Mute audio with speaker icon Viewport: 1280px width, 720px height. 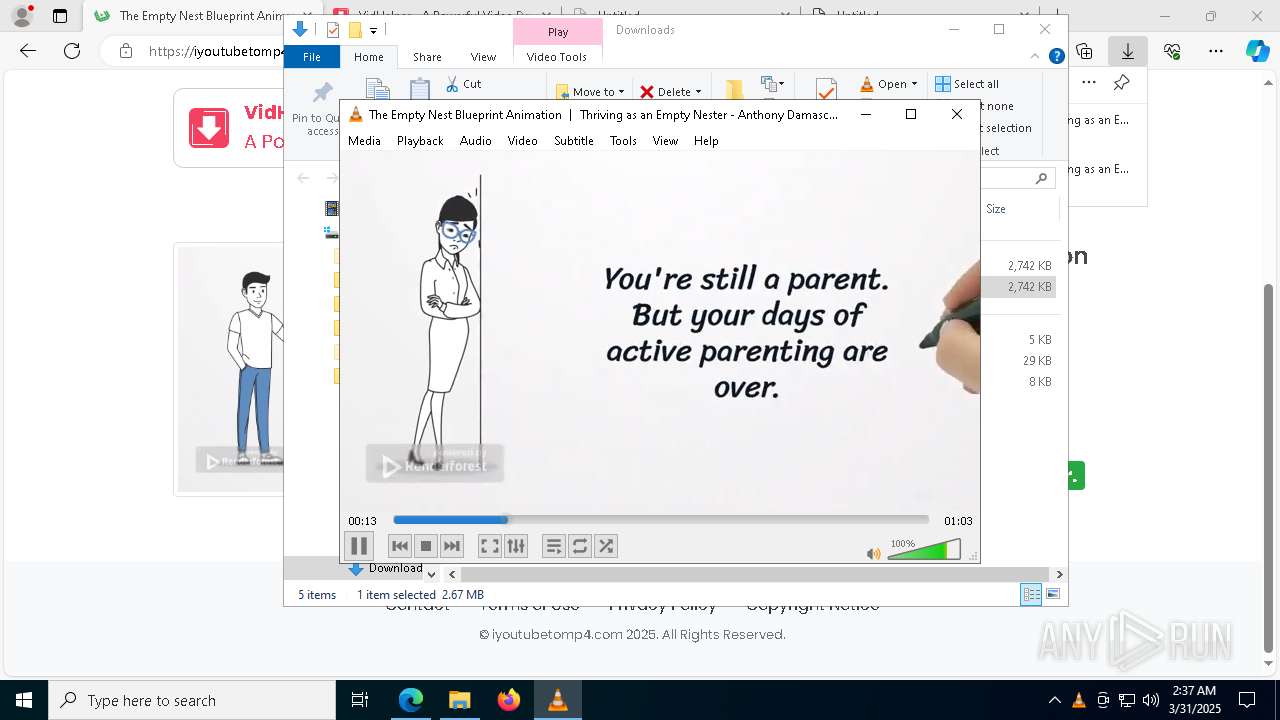[x=873, y=553]
